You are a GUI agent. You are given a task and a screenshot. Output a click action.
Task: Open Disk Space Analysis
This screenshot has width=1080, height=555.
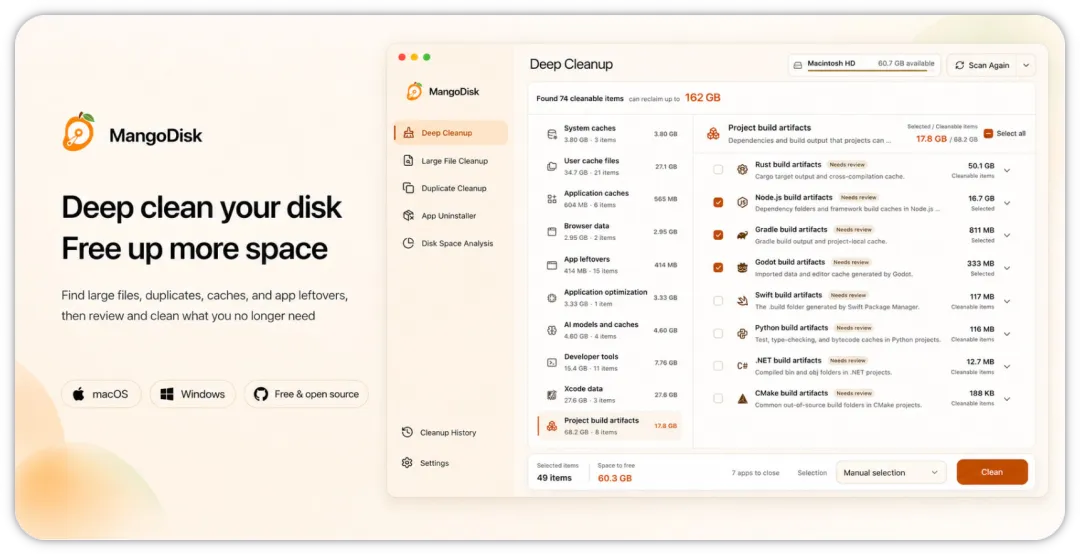(x=450, y=243)
